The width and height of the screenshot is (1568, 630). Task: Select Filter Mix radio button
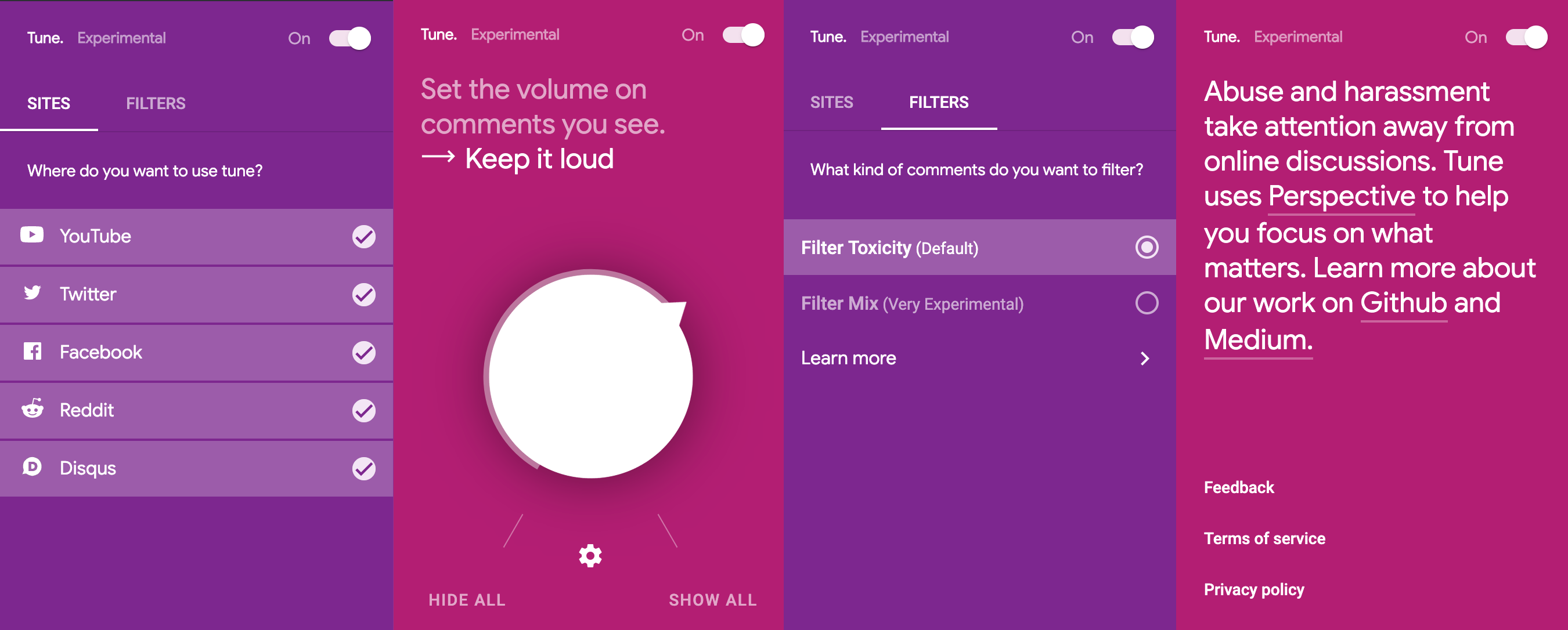[1146, 303]
